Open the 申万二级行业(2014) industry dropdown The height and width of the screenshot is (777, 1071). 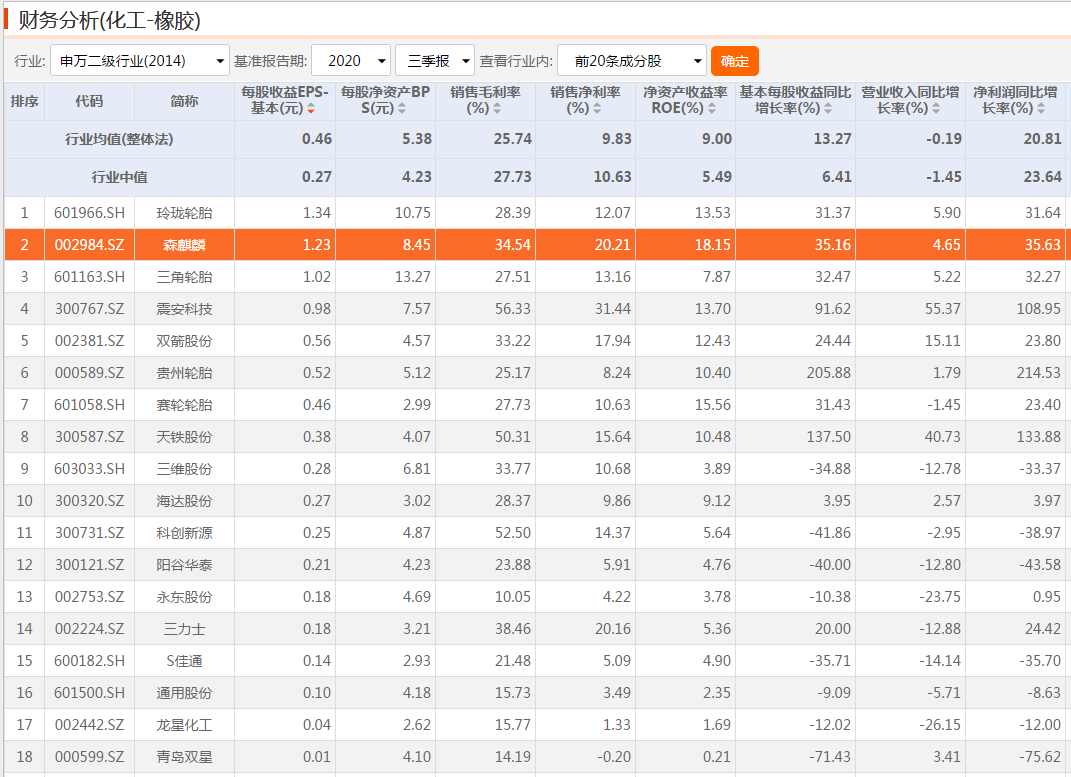click(139, 61)
